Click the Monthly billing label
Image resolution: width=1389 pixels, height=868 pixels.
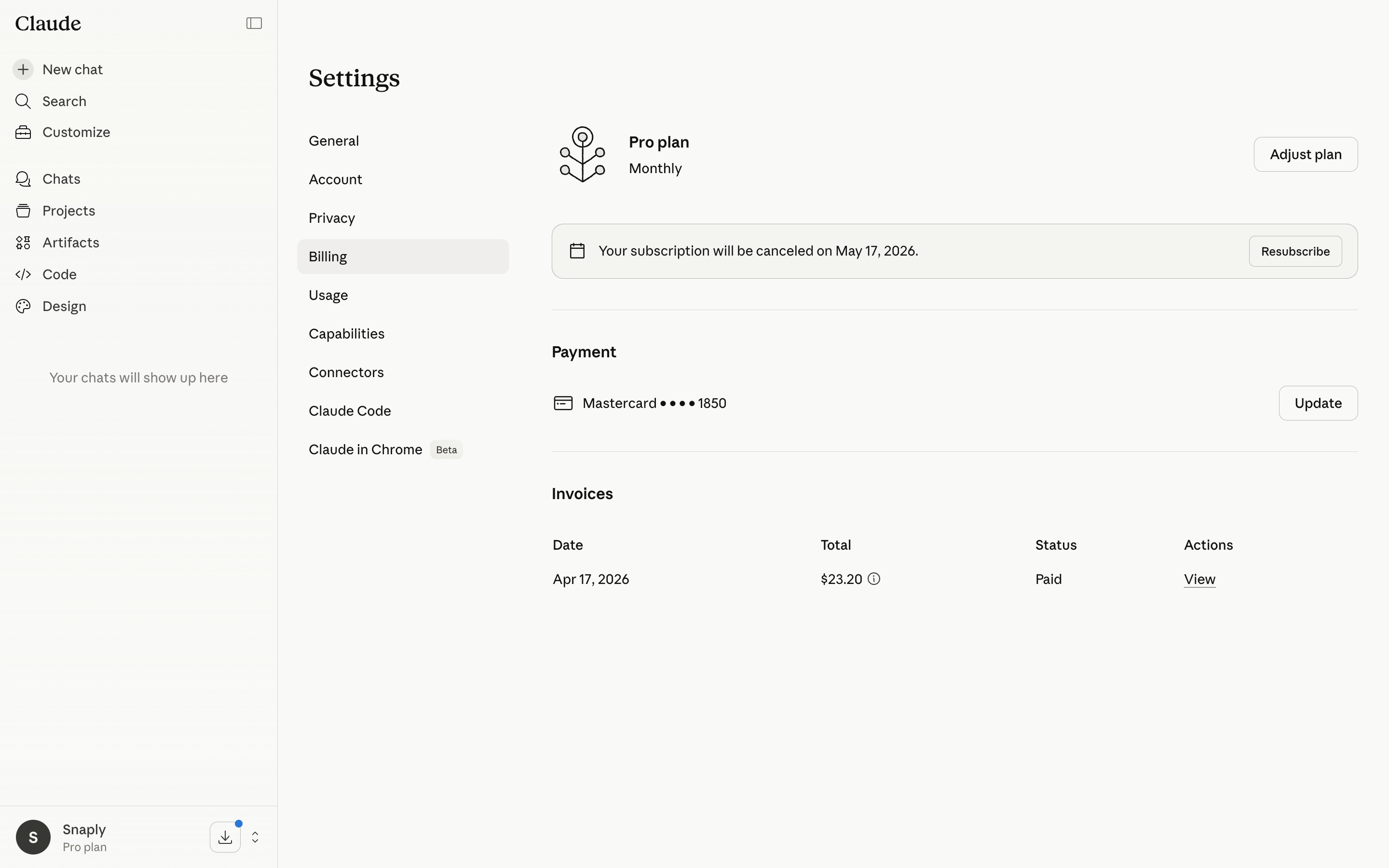click(655, 168)
